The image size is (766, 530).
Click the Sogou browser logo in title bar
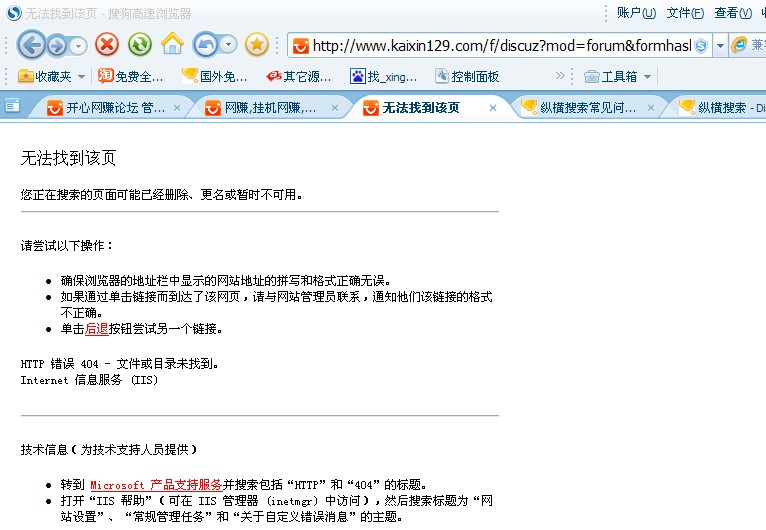click(13, 13)
